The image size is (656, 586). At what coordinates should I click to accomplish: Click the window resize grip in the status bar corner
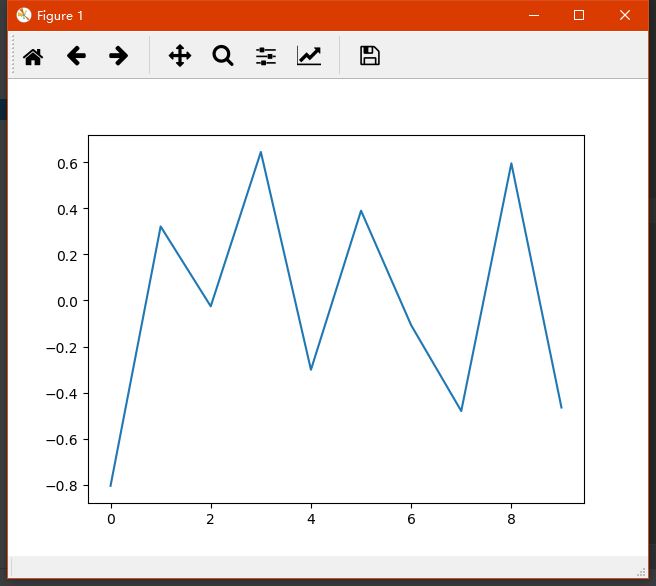641,572
